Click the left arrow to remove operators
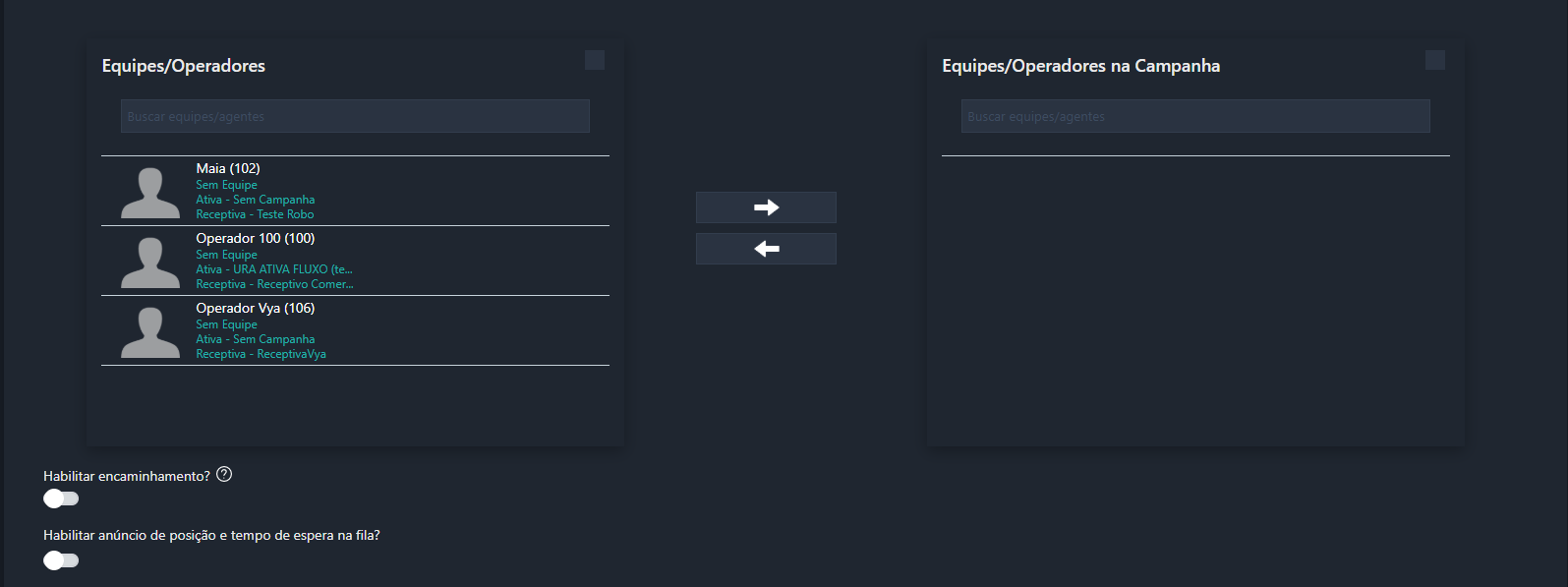This screenshot has width=1568, height=587. click(x=766, y=249)
